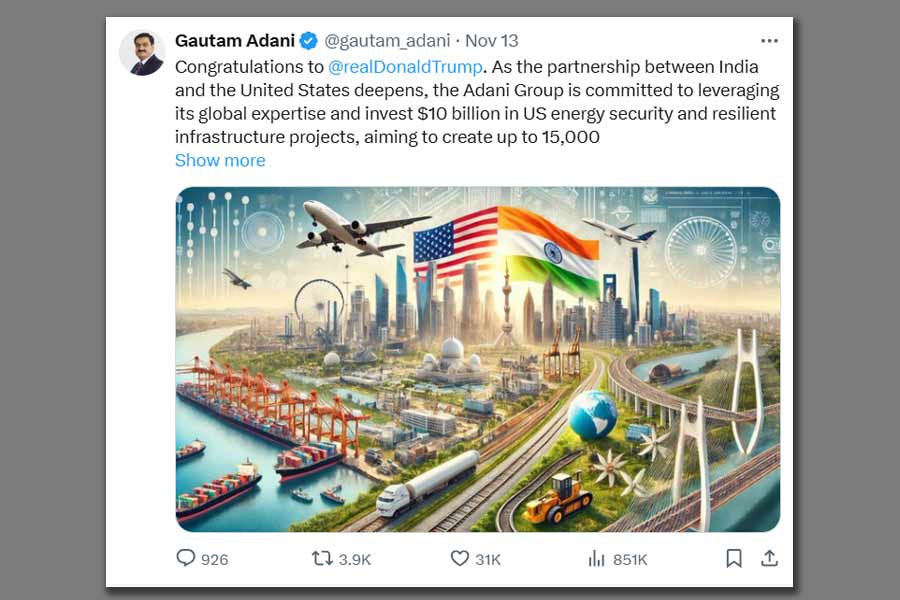Expand the tweet with Show more
Image resolution: width=900 pixels, height=600 pixels.
pos(220,160)
